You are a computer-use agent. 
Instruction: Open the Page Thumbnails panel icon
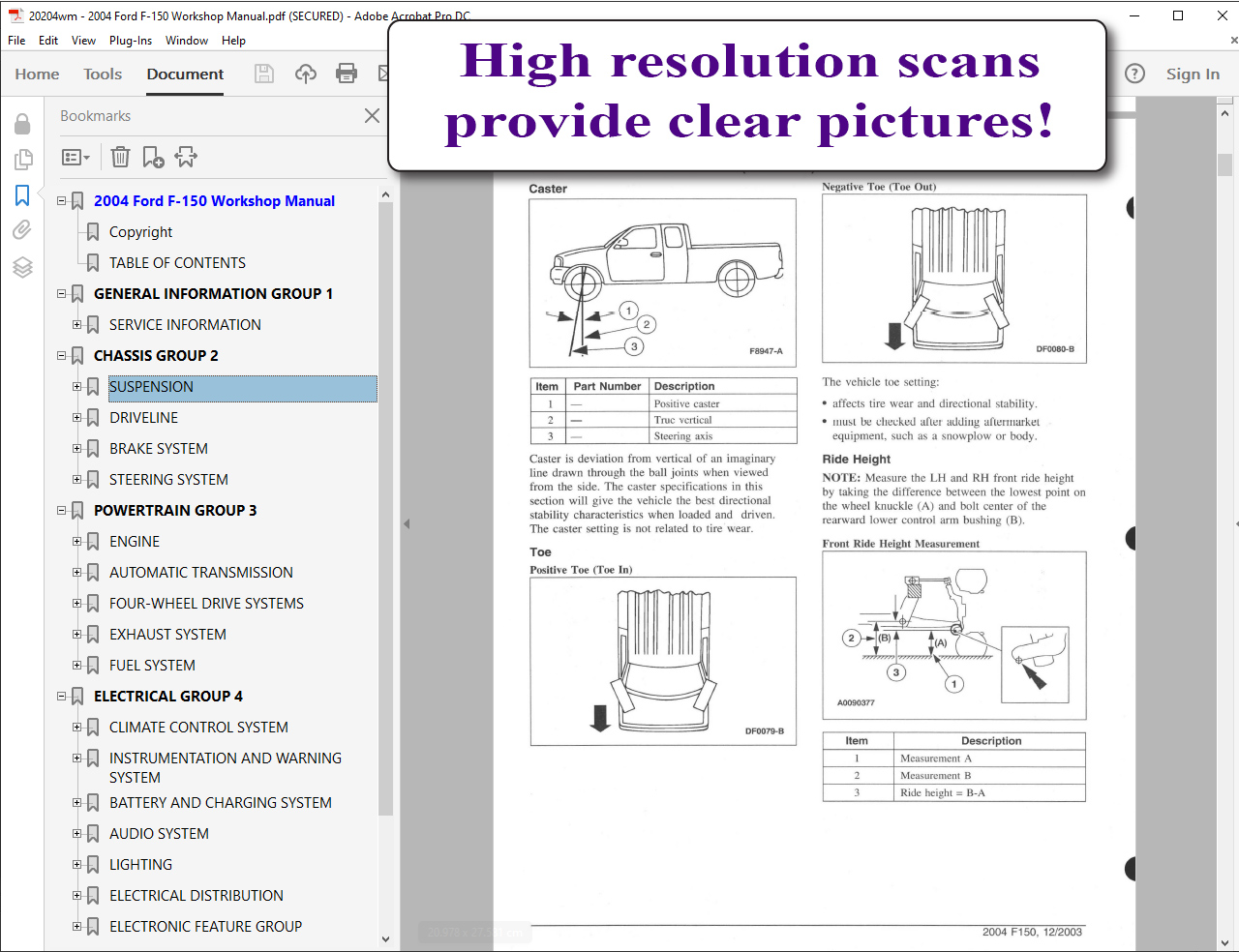[22, 159]
